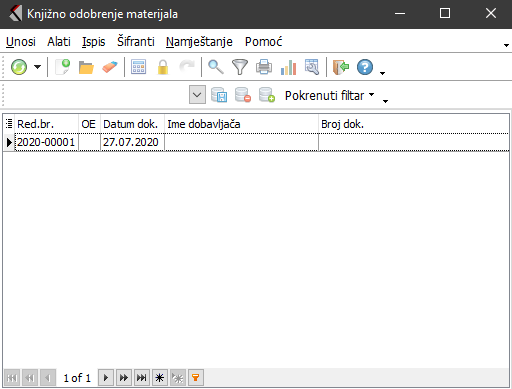Set a bookmark with asterisk button
512x389 pixels.
pyautogui.click(x=160, y=378)
